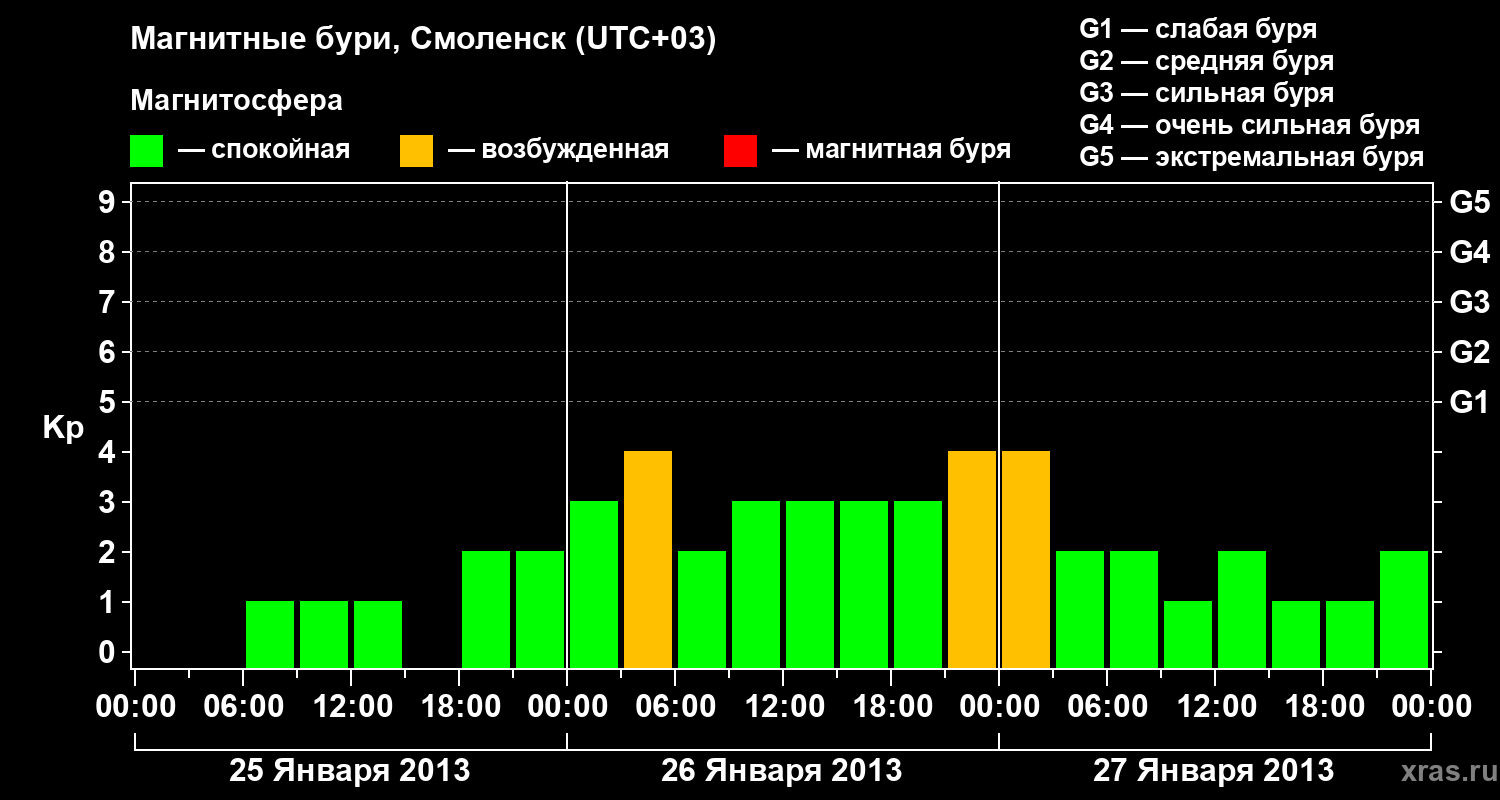Click the 'Kp' axis label
This screenshot has height=800, width=1500.
pyautogui.click(x=64, y=428)
